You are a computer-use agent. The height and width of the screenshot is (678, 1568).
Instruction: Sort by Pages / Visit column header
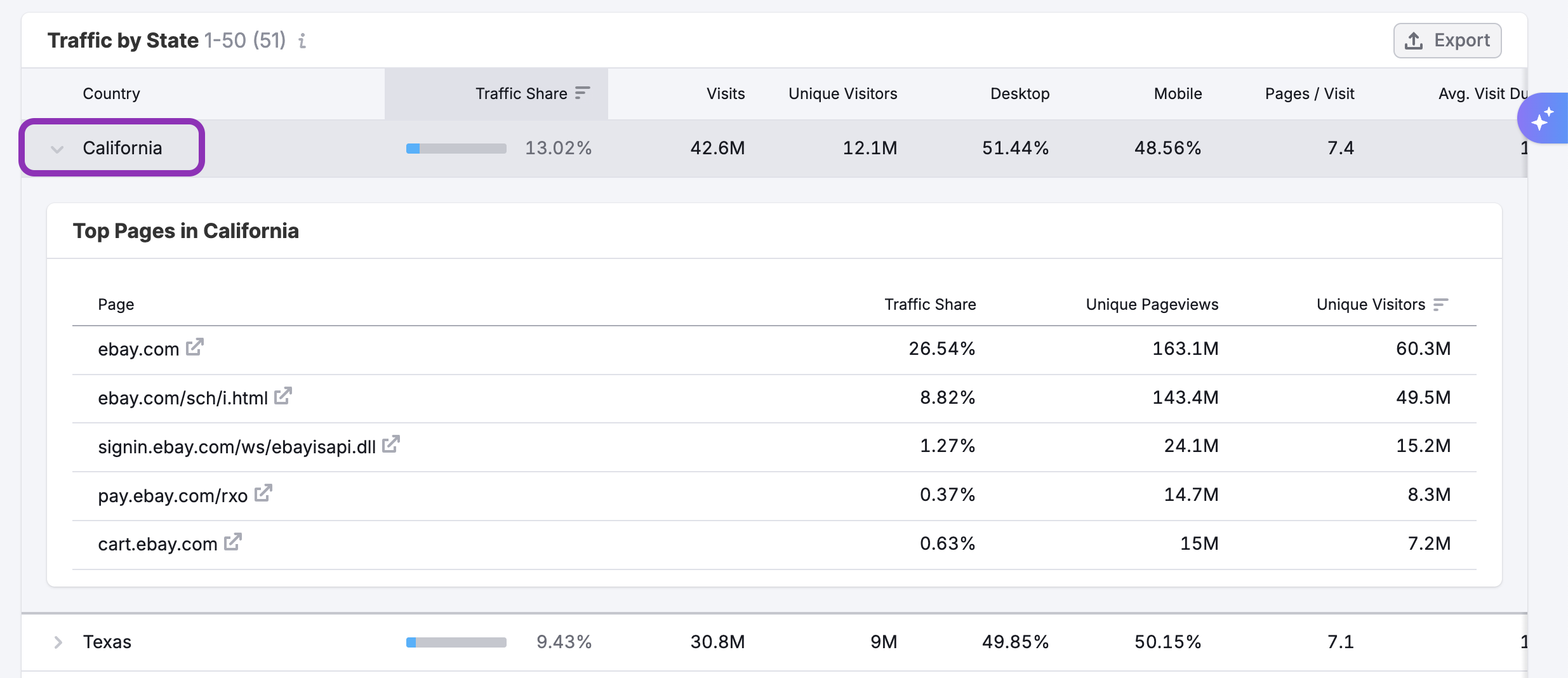[1309, 94]
